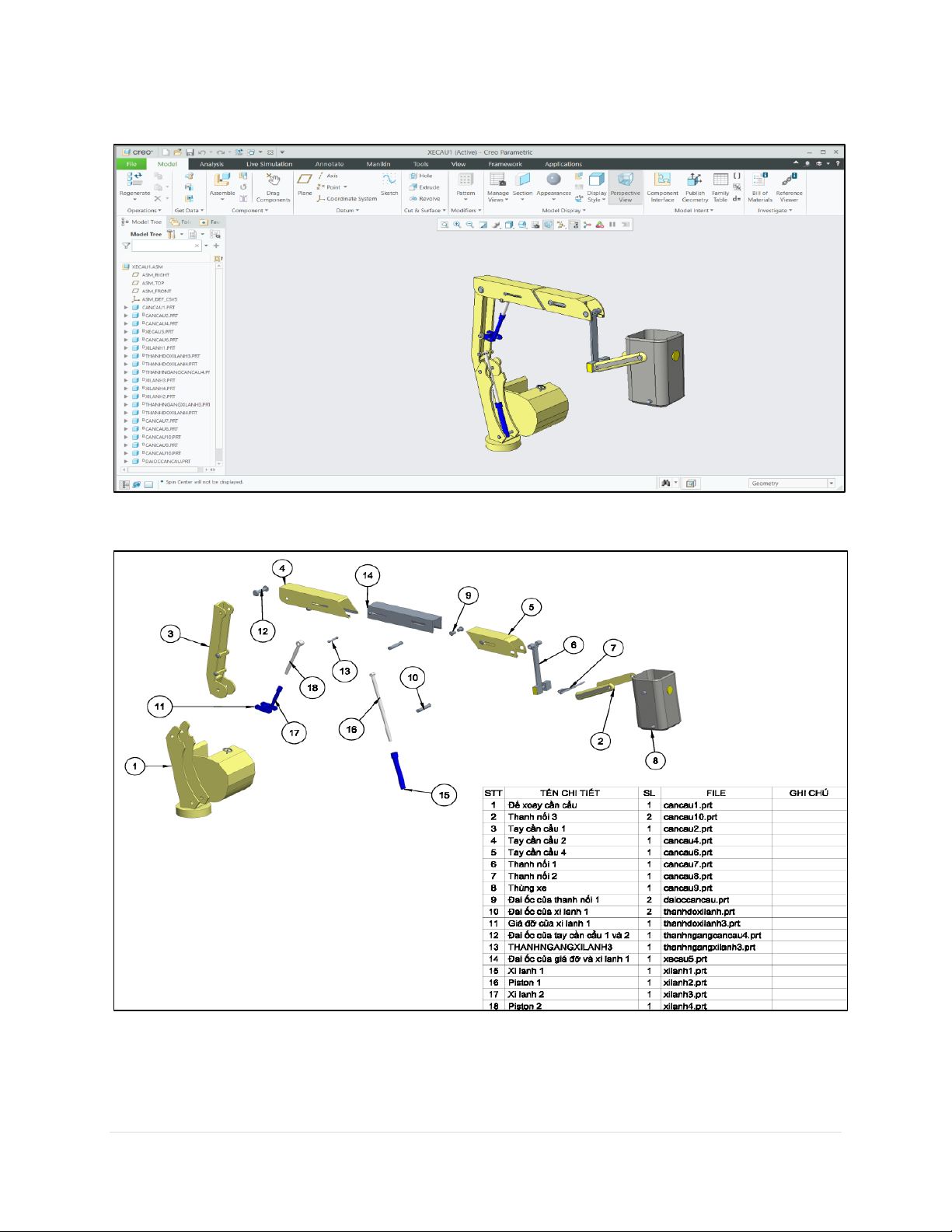952x1232 pixels.
Task: Open the Geometry selection filter dropdown
Action: tap(831, 483)
